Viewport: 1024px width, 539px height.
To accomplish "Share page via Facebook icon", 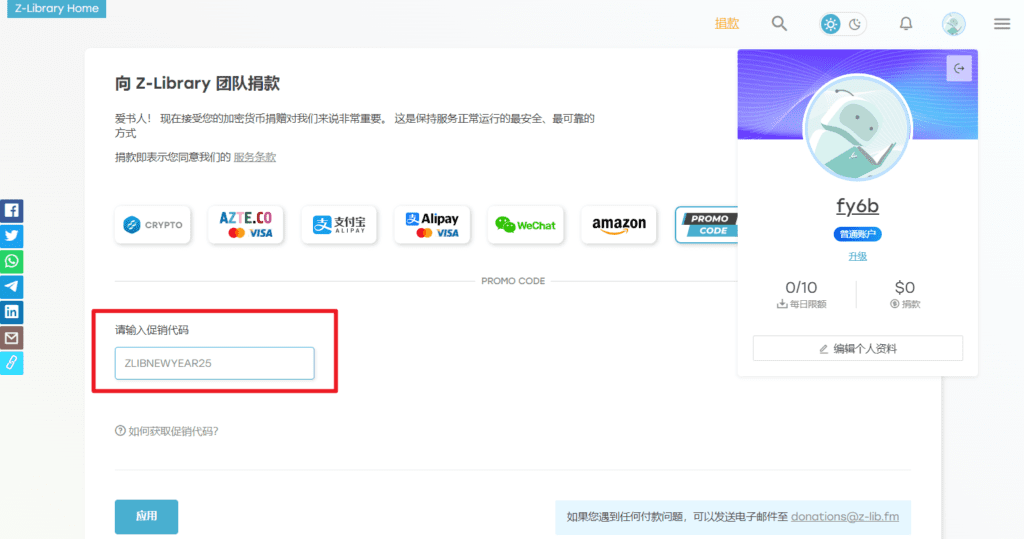I will 12,210.
